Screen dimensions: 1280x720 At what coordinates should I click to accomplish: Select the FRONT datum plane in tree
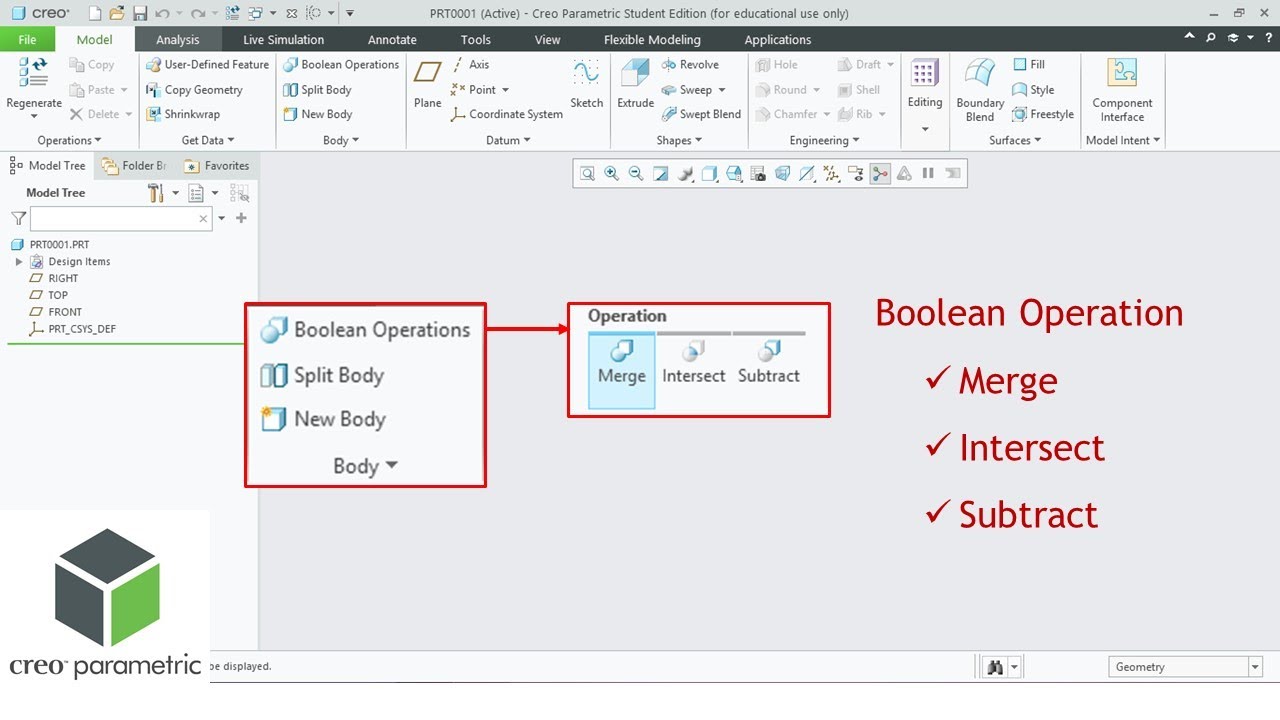tap(56, 312)
